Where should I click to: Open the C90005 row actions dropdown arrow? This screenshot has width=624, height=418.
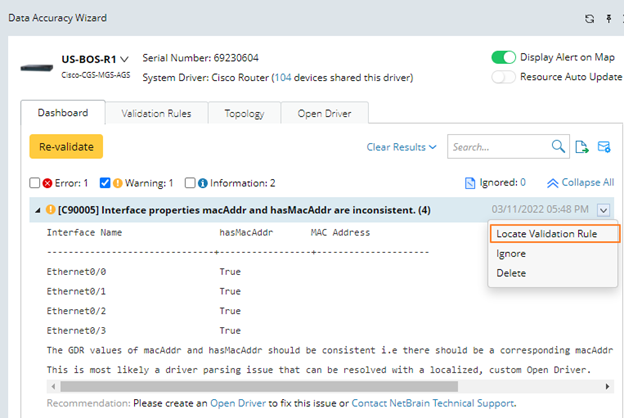pyautogui.click(x=603, y=210)
